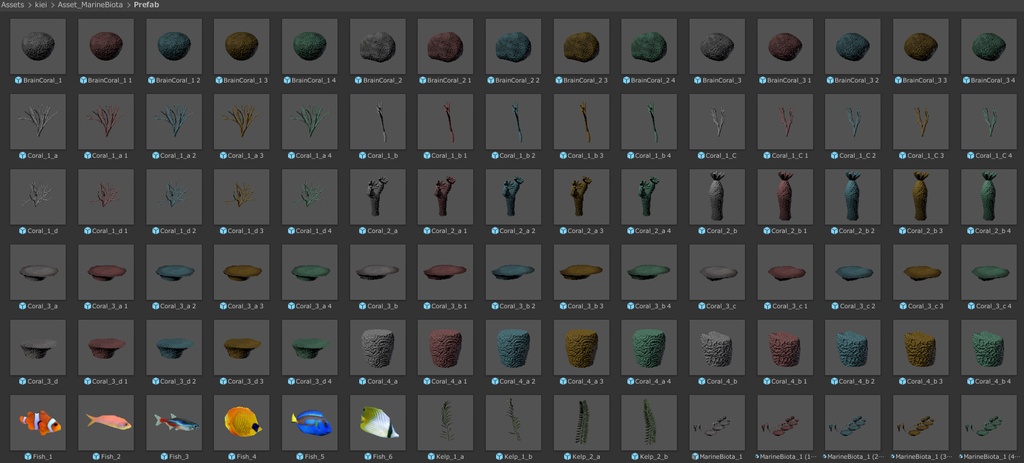
Task: Select the gray Coral_3_c thumbnail
Action: [717, 272]
